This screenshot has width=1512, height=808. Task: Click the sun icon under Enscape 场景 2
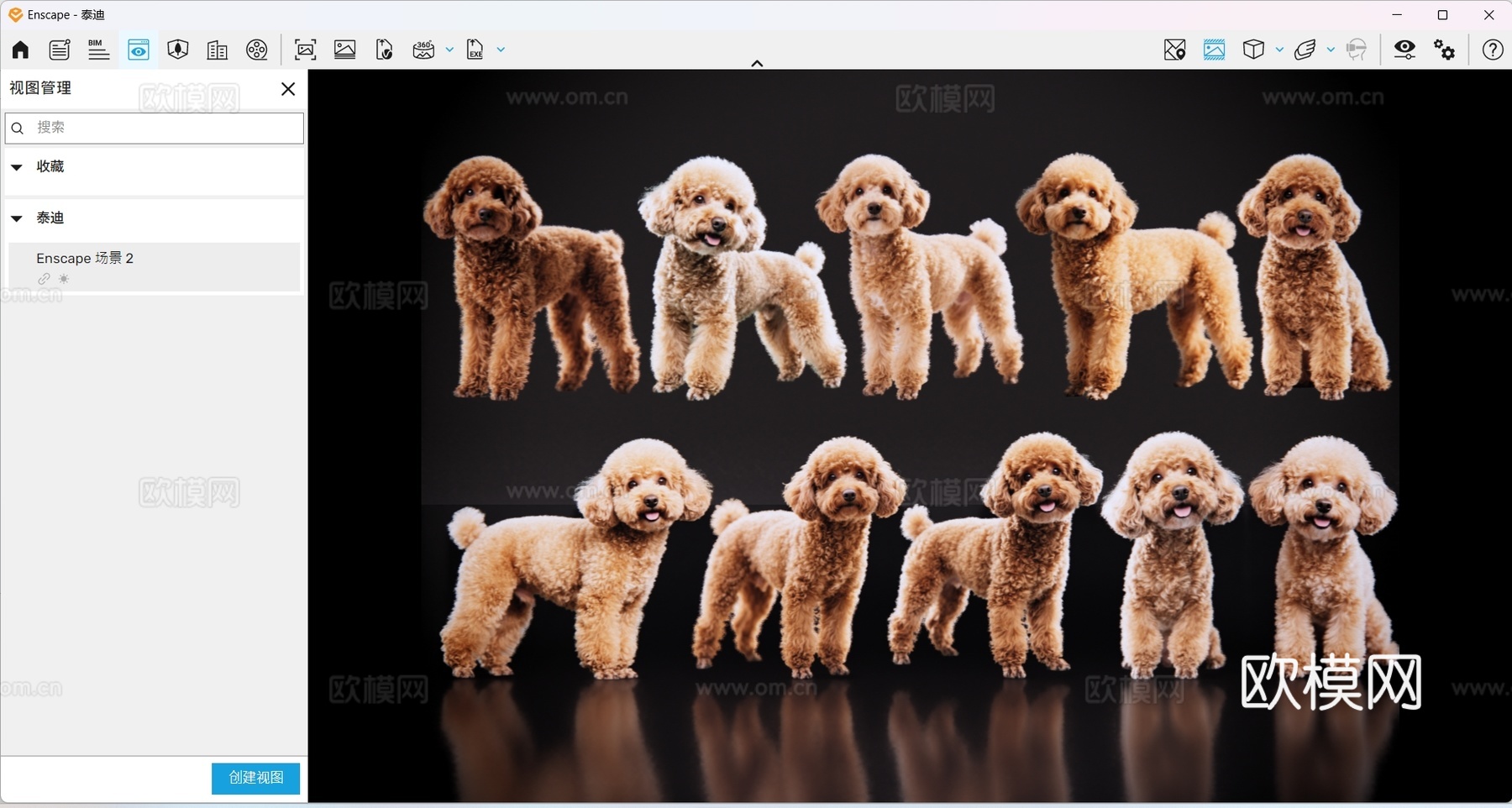(x=64, y=279)
